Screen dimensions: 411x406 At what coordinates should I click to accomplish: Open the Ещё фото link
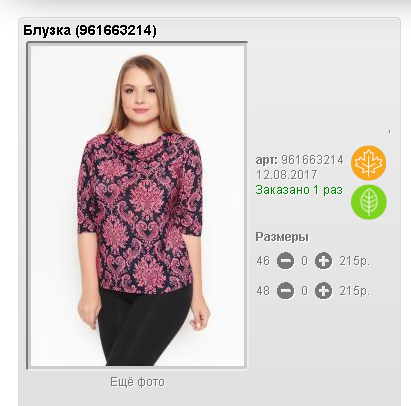137,382
